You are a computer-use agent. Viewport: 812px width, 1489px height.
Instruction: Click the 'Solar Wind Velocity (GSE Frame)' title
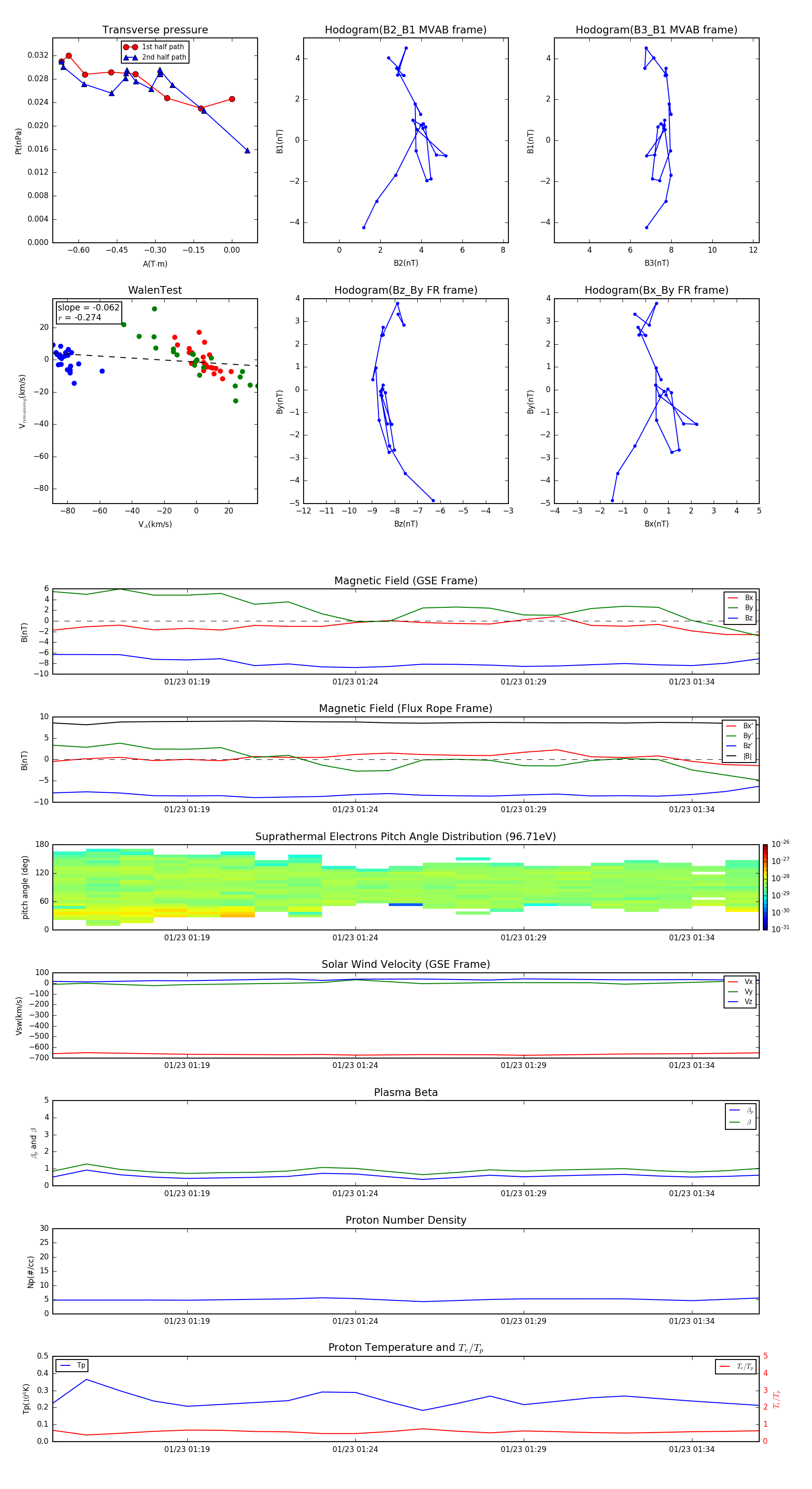point(406,965)
